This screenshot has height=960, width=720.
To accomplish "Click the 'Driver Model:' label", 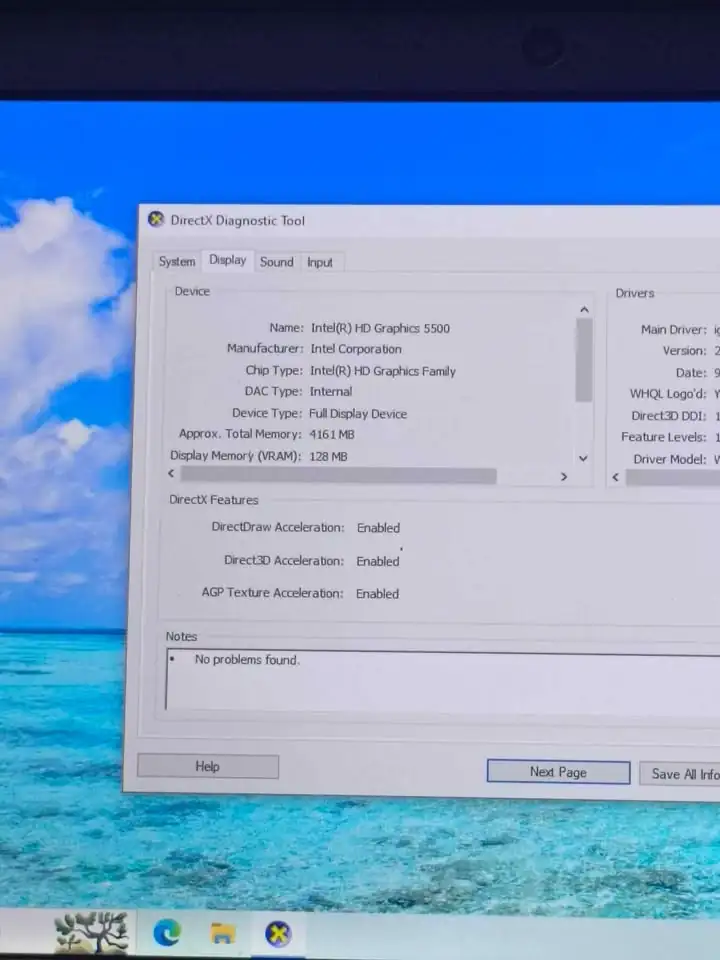I will coord(670,459).
